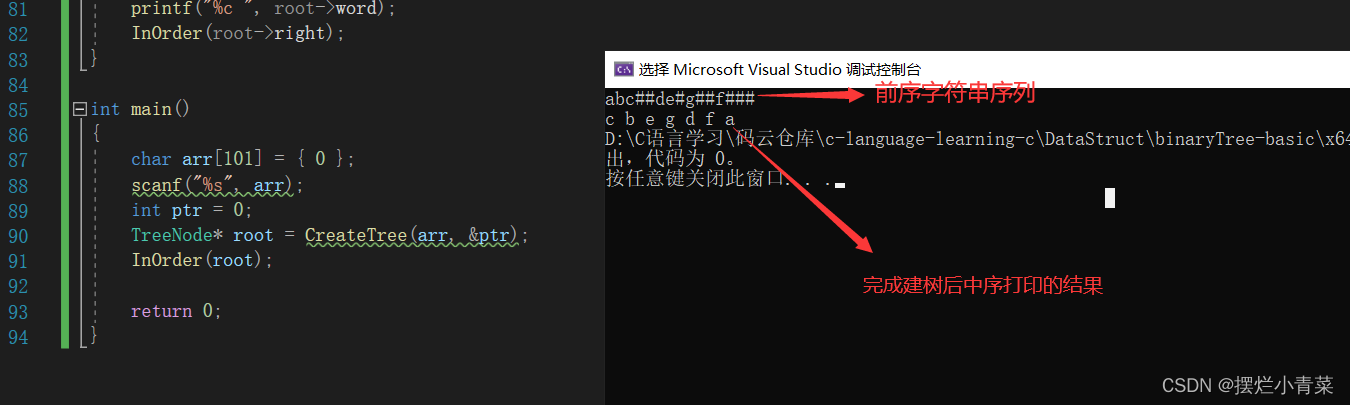Click the white block cursor in the console
The width and height of the screenshot is (1350, 405).
click(x=1109, y=197)
